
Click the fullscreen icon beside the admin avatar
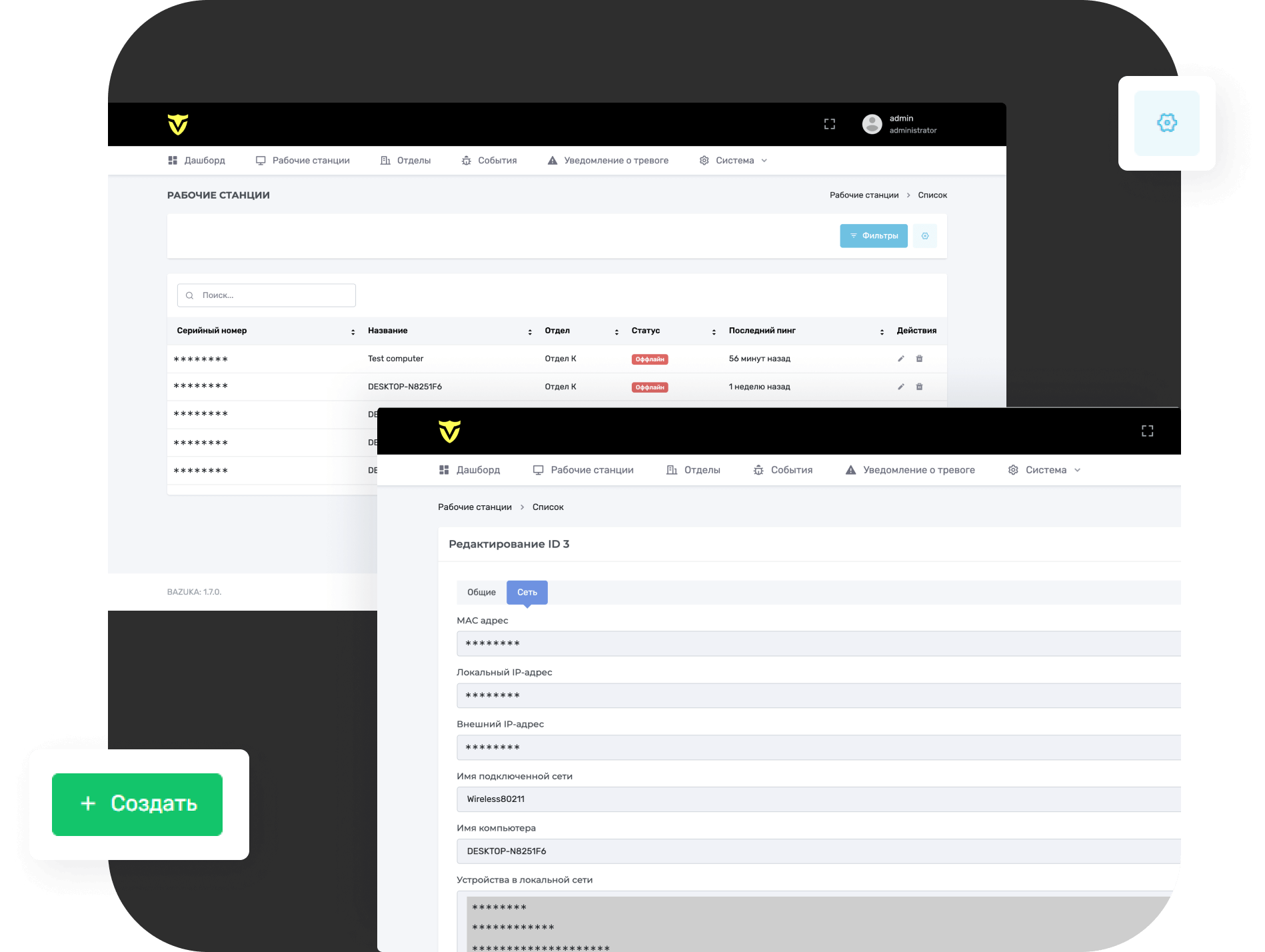829,124
